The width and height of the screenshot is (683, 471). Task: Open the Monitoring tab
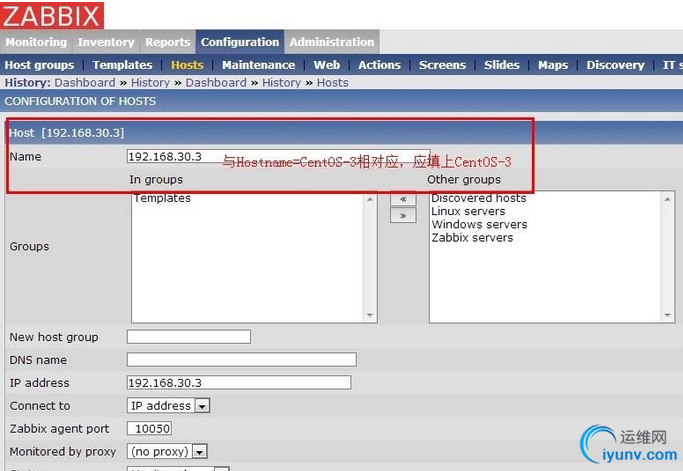[36, 42]
